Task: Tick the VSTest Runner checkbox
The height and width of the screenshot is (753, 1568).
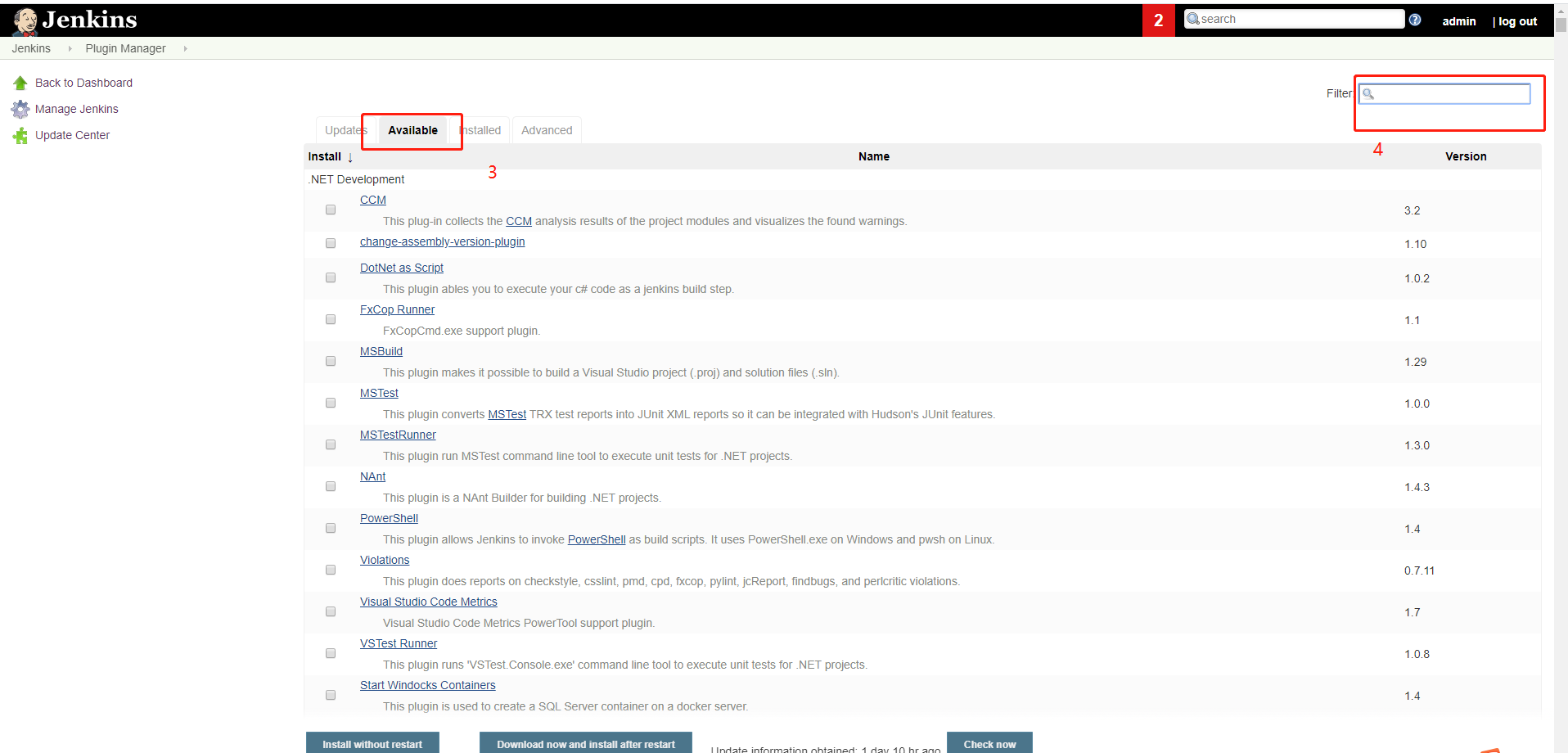Action: 331,653
